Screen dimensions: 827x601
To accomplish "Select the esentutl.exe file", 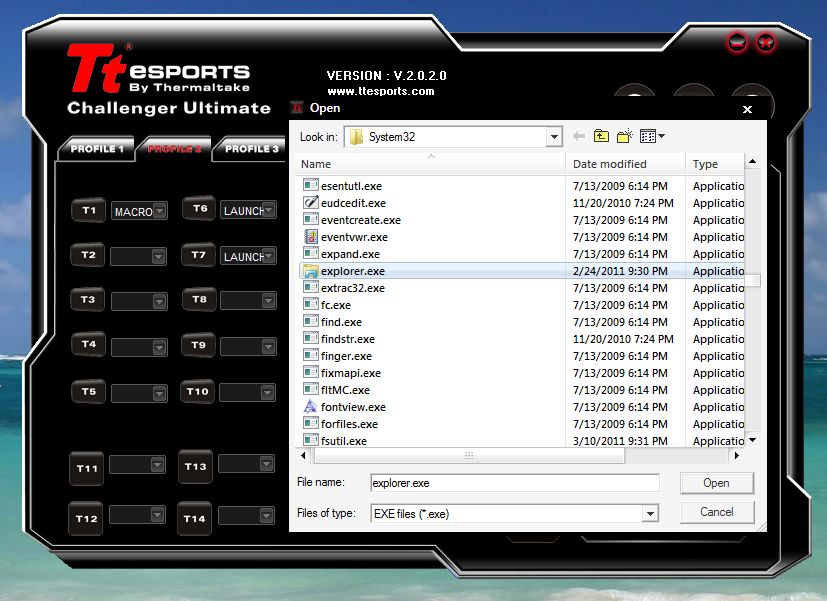I will coord(351,186).
